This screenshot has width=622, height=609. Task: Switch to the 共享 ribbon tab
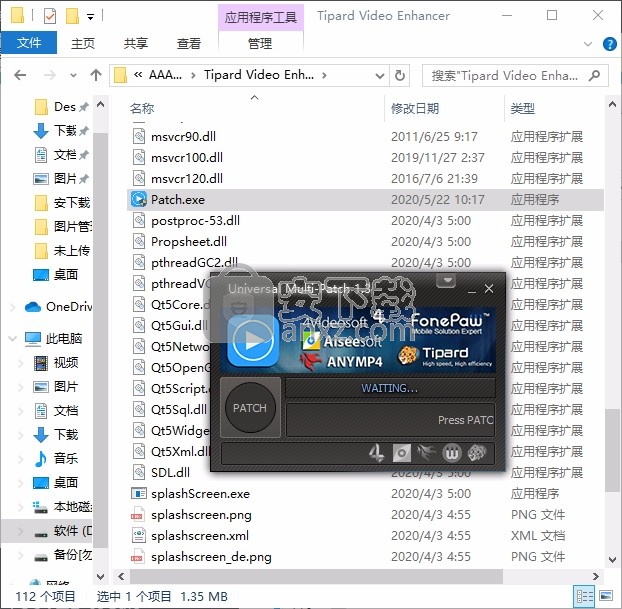(136, 43)
